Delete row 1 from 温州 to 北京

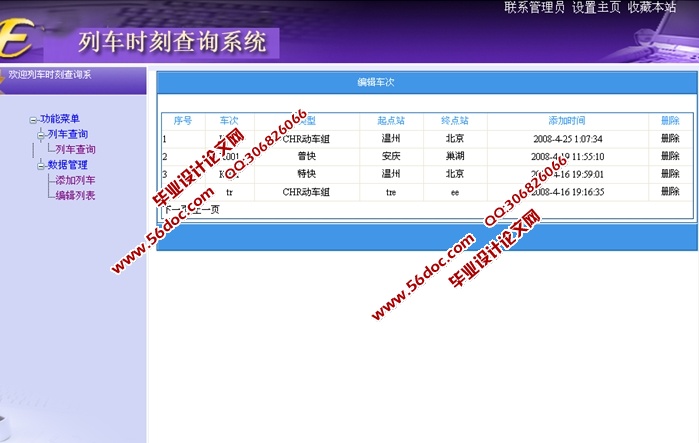(670, 138)
